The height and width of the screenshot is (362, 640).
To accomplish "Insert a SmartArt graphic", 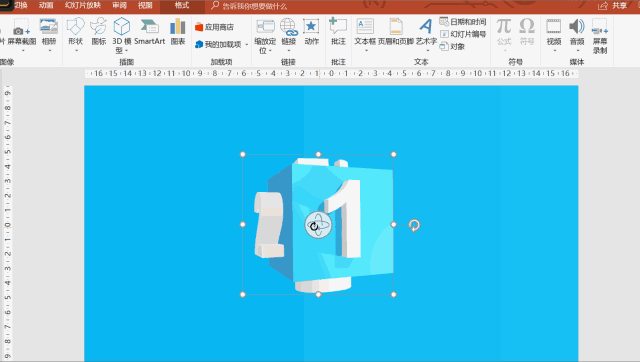I will [149, 32].
